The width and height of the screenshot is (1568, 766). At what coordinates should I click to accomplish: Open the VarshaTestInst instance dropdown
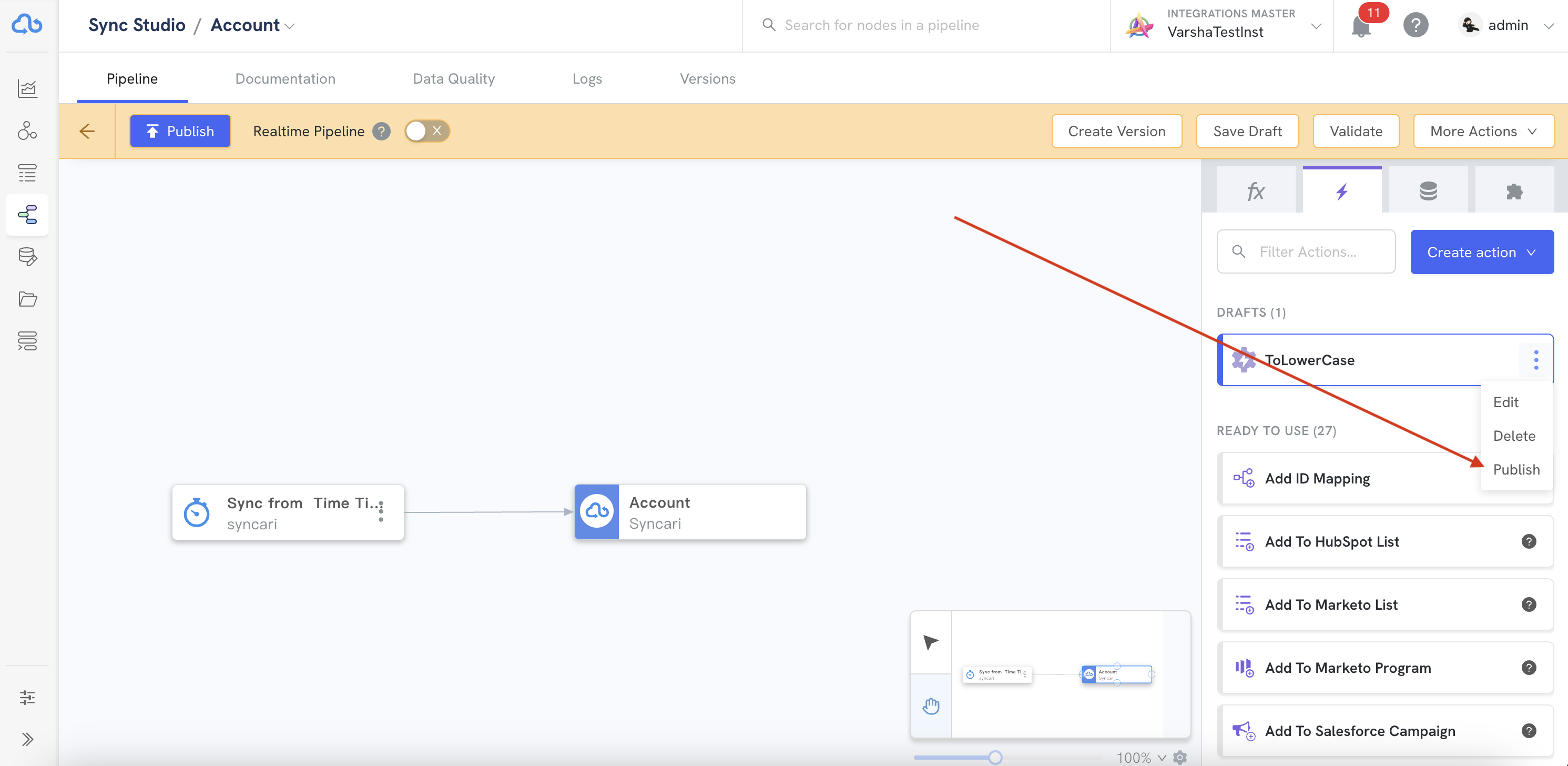point(1316,26)
